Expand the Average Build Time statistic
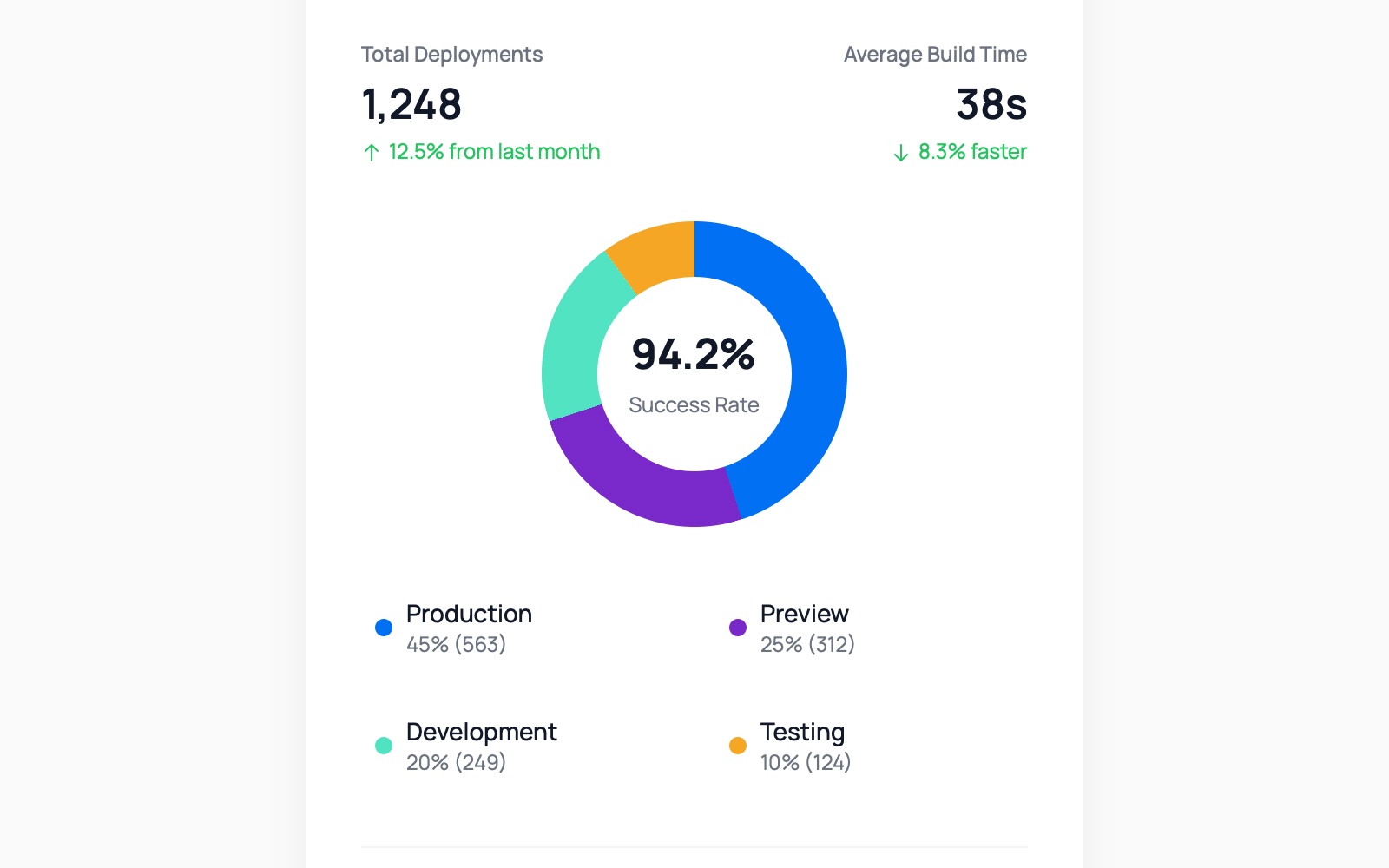The image size is (1389, 868). (x=991, y=104)
